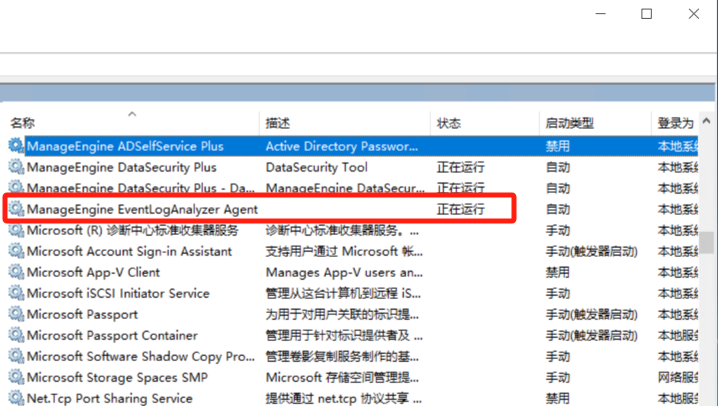
Task: Click gear icon beside the Microsoft Passport service
Action: click(16, 314)
